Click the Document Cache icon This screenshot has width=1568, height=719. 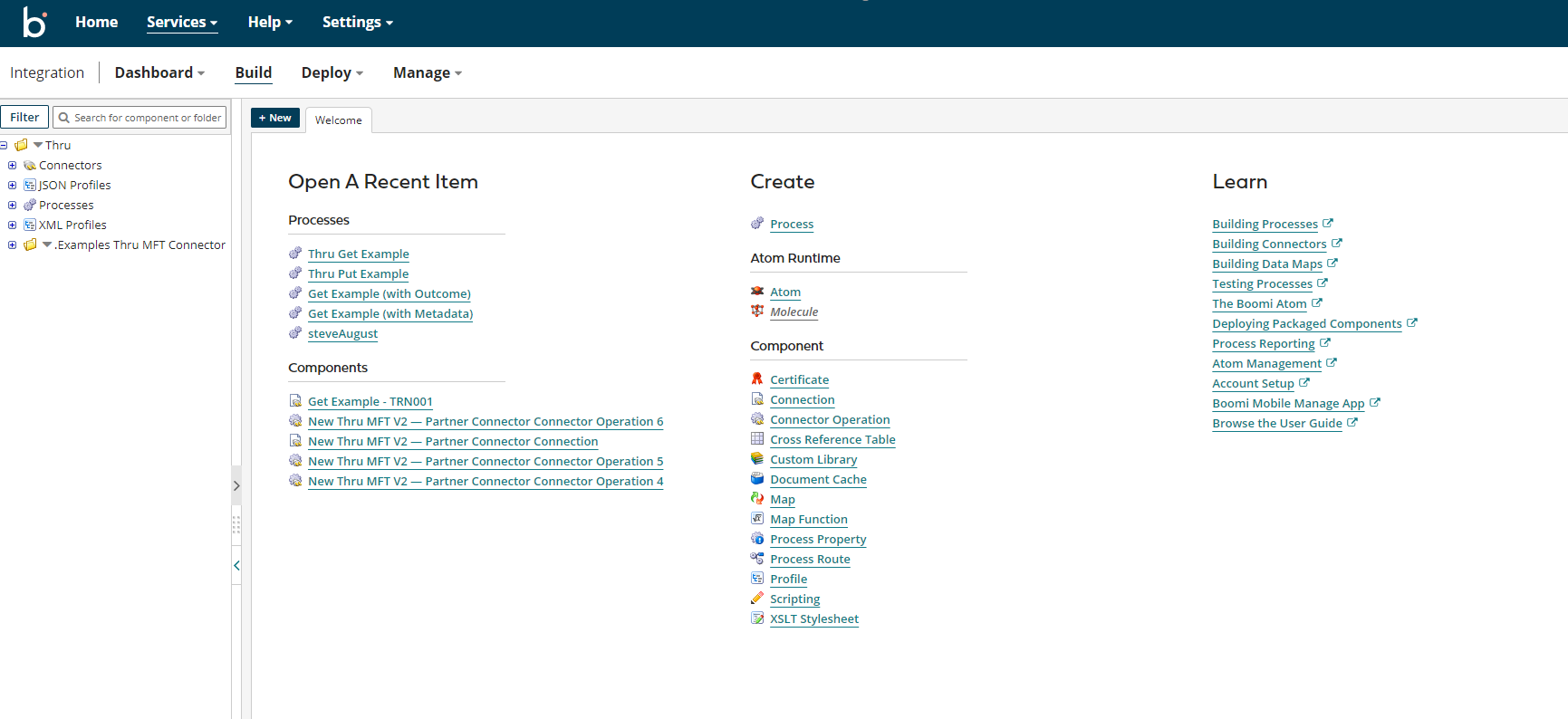757,479
